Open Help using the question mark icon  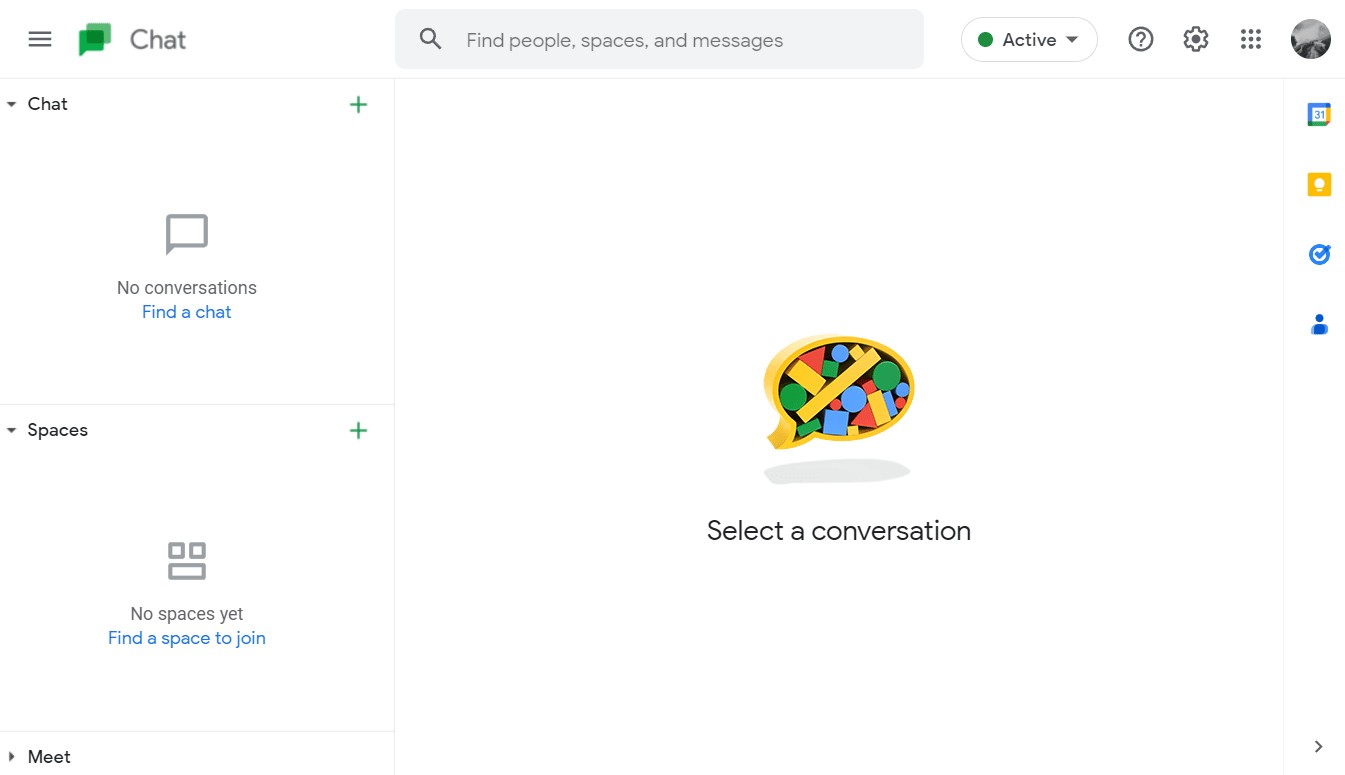[1141, 39]
